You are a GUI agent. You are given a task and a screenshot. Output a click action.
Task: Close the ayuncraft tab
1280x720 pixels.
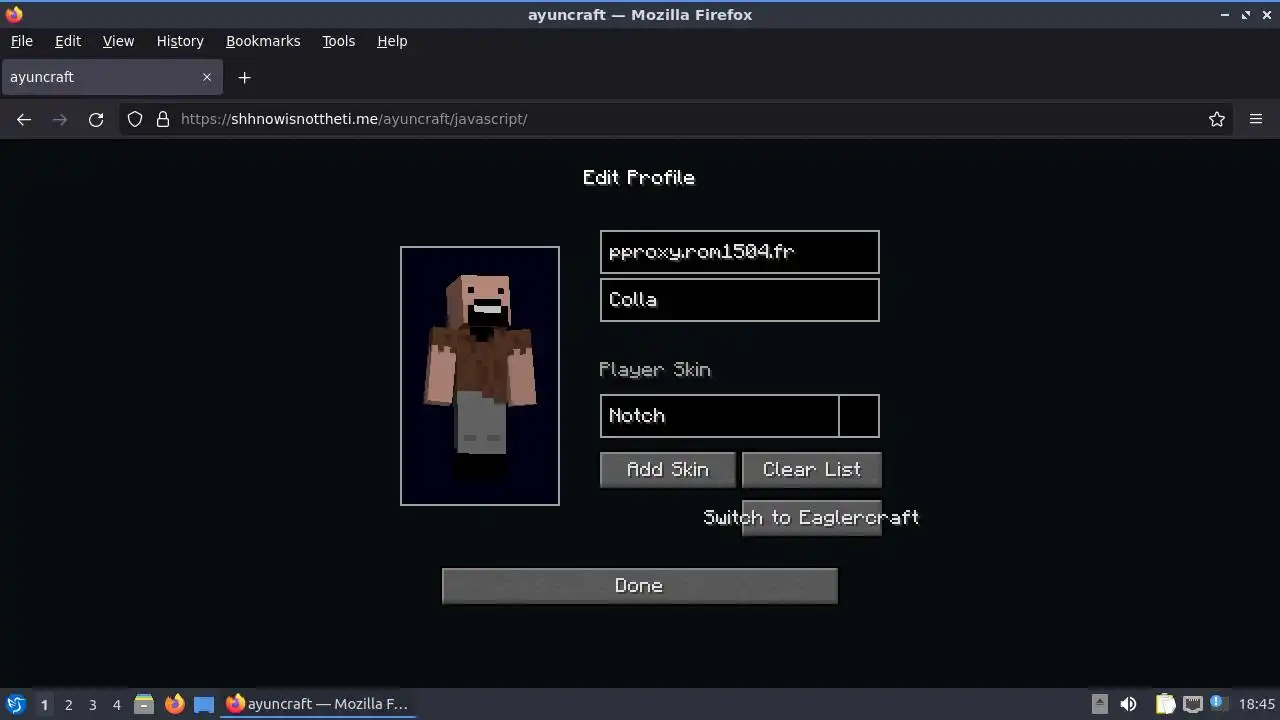pos(207,77)
